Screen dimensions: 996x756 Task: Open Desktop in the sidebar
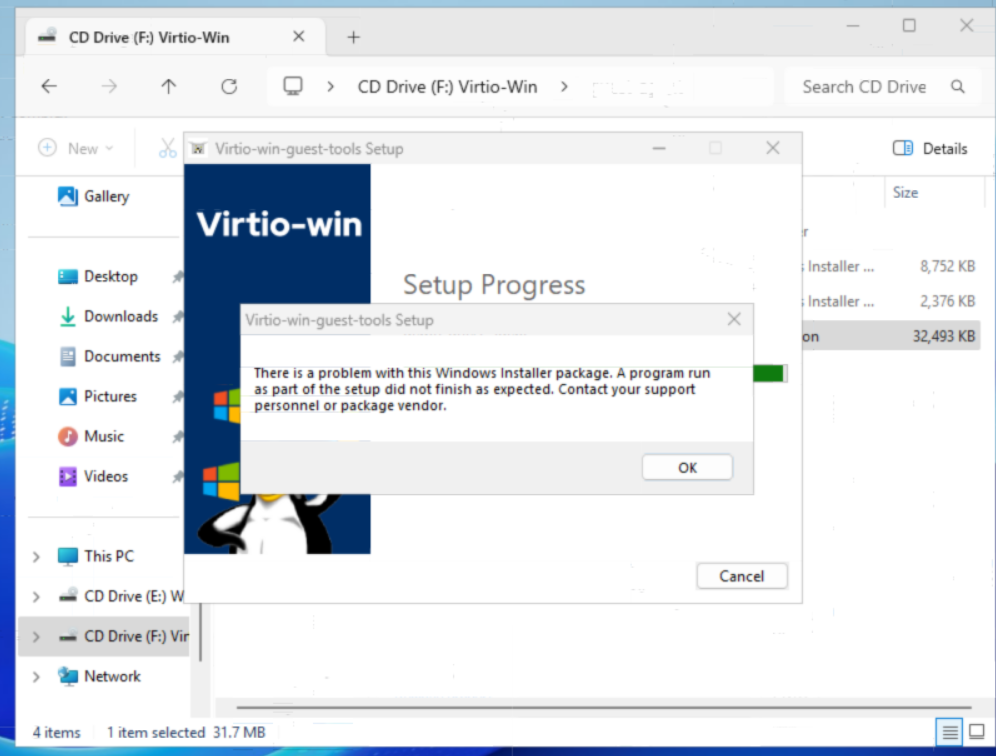(x=98, y=276)
